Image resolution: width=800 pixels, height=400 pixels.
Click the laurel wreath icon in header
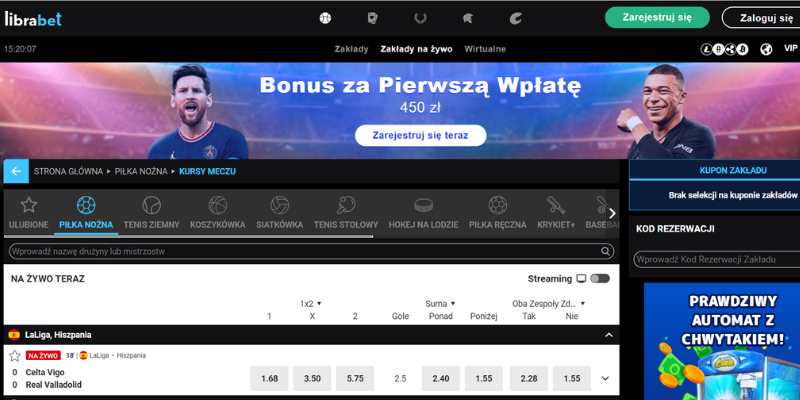click(x=420, y=18)
